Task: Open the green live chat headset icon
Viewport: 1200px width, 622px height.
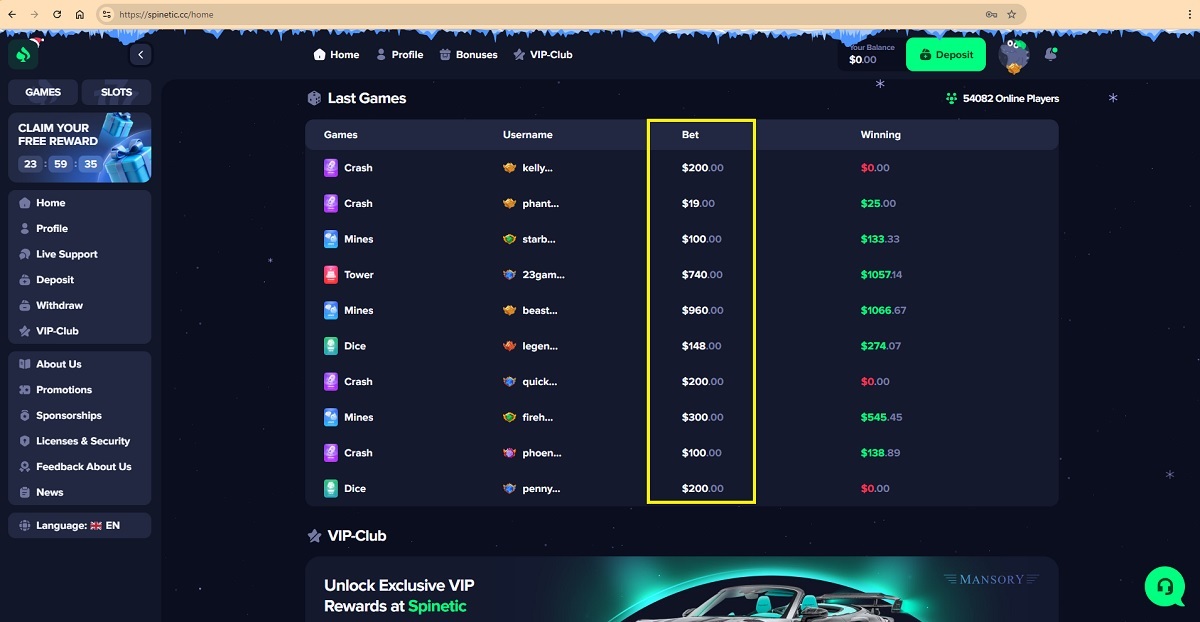Action: click(x=1164, y=586)
